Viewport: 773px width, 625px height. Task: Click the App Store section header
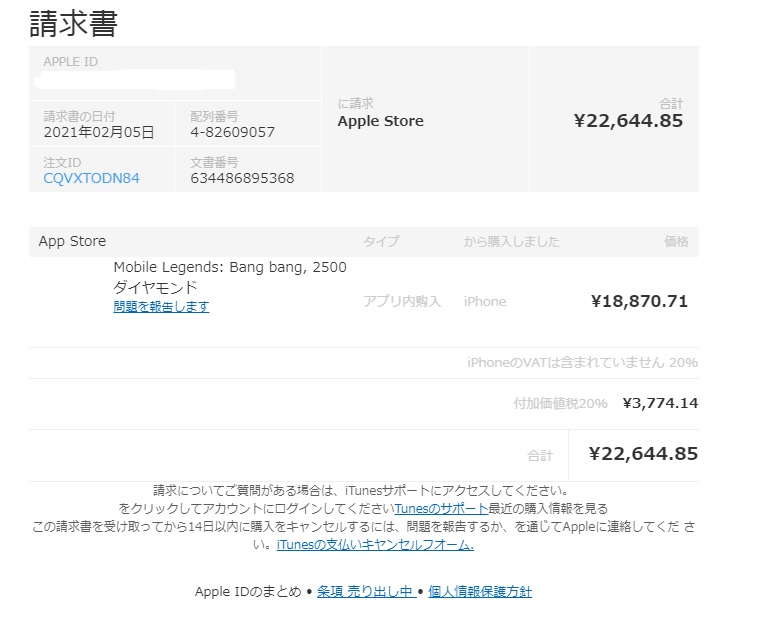[x=72, y=241]
